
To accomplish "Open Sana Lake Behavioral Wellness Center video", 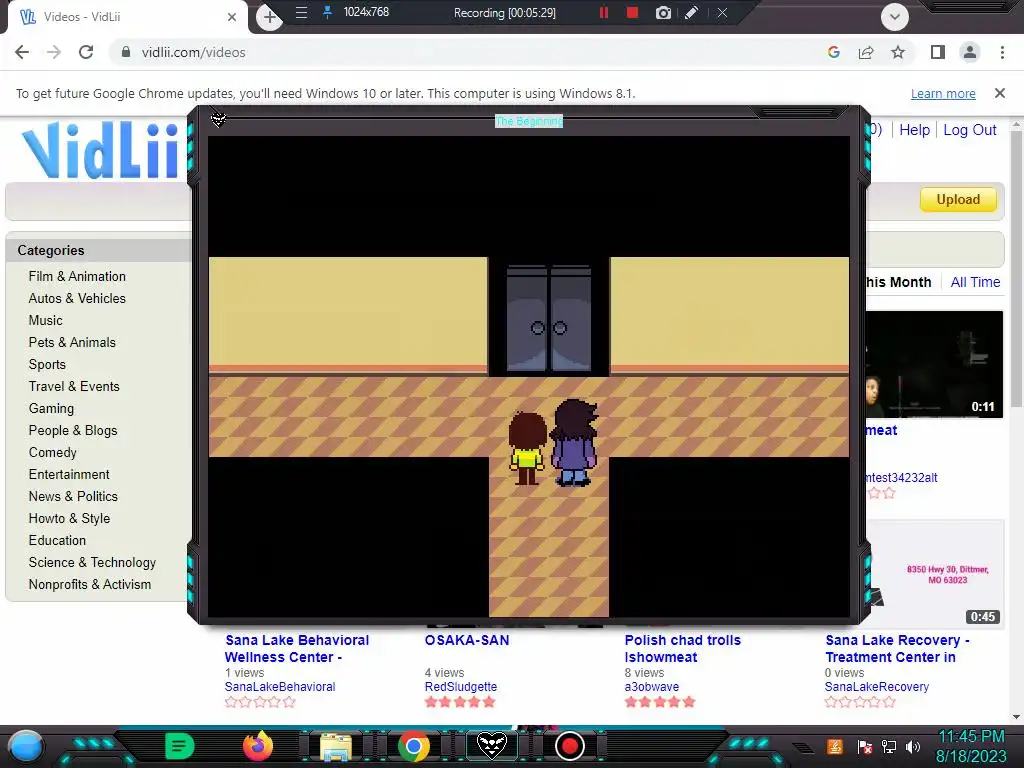I will [296, 648].
